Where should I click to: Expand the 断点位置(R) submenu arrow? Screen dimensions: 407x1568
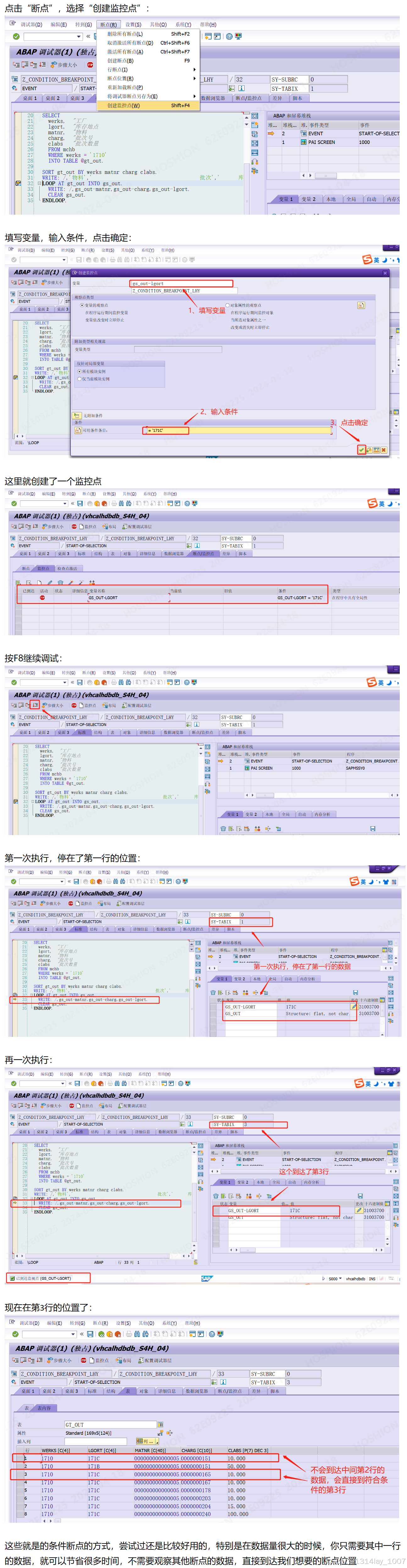tap(194, 79)
